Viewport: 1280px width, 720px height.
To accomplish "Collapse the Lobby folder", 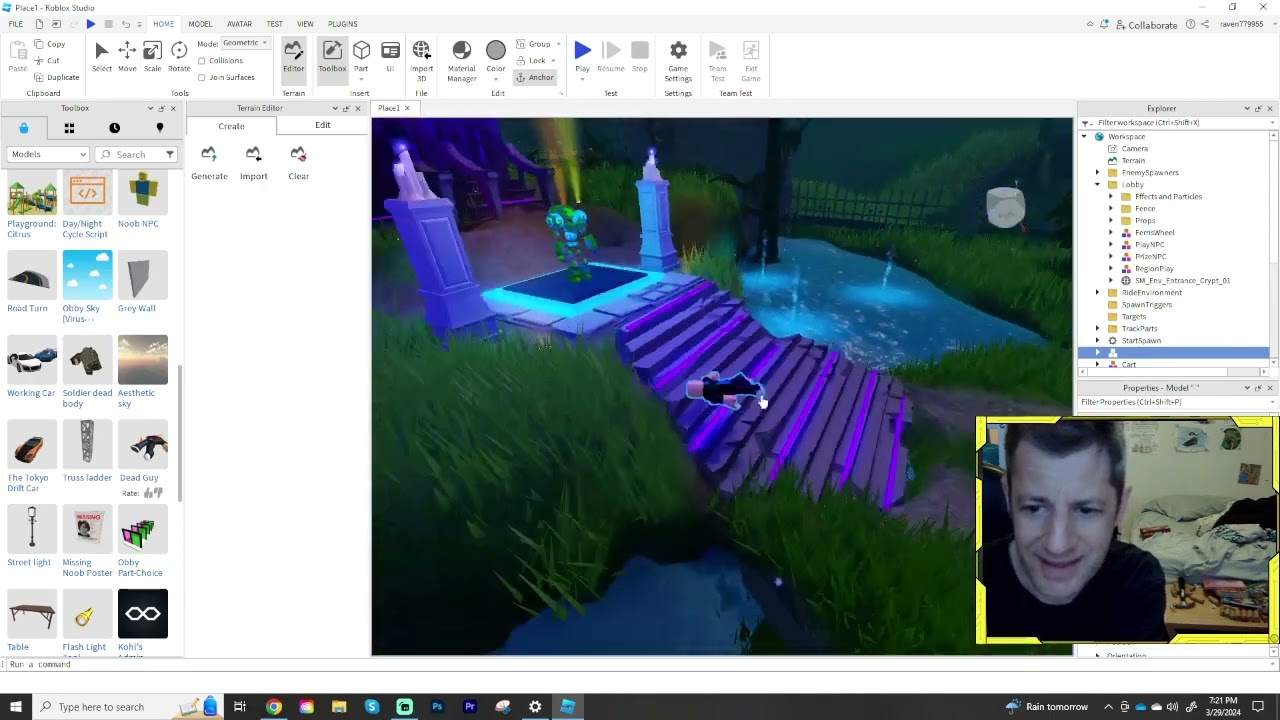I will [1097, 184].
